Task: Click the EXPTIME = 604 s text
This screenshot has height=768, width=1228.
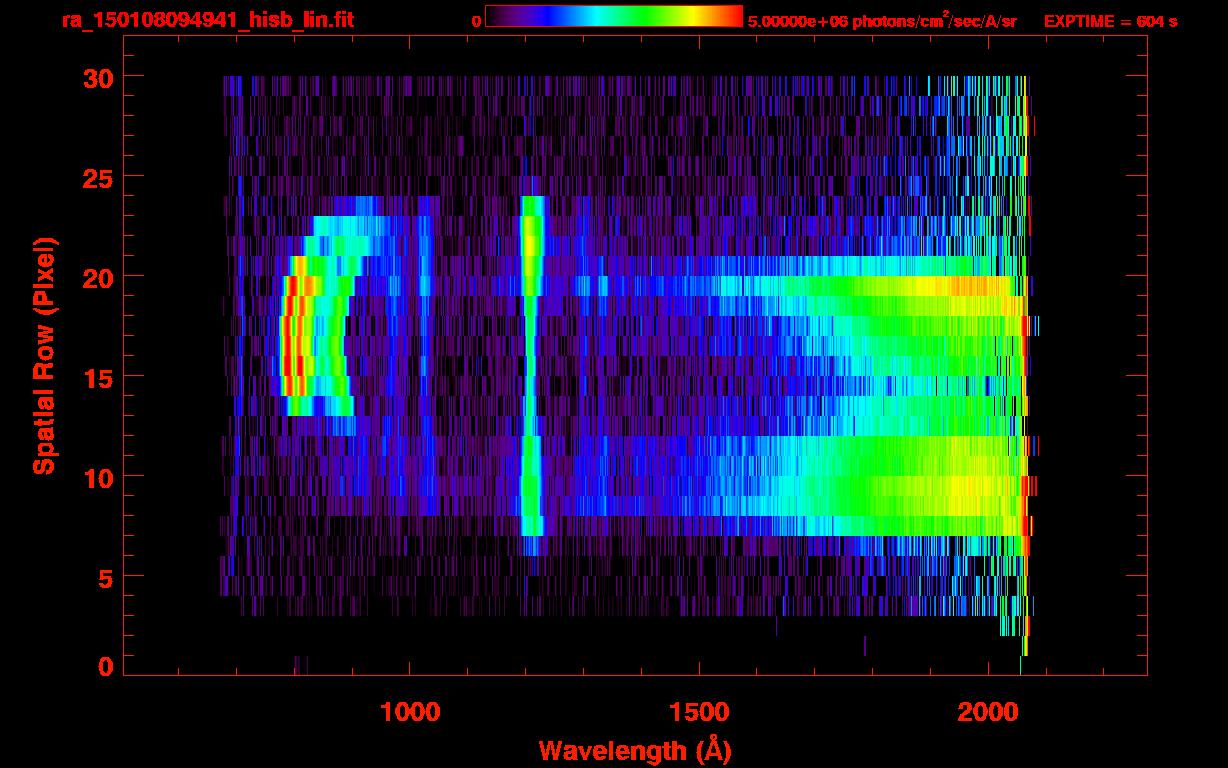Action: (x=1110, y=21)
